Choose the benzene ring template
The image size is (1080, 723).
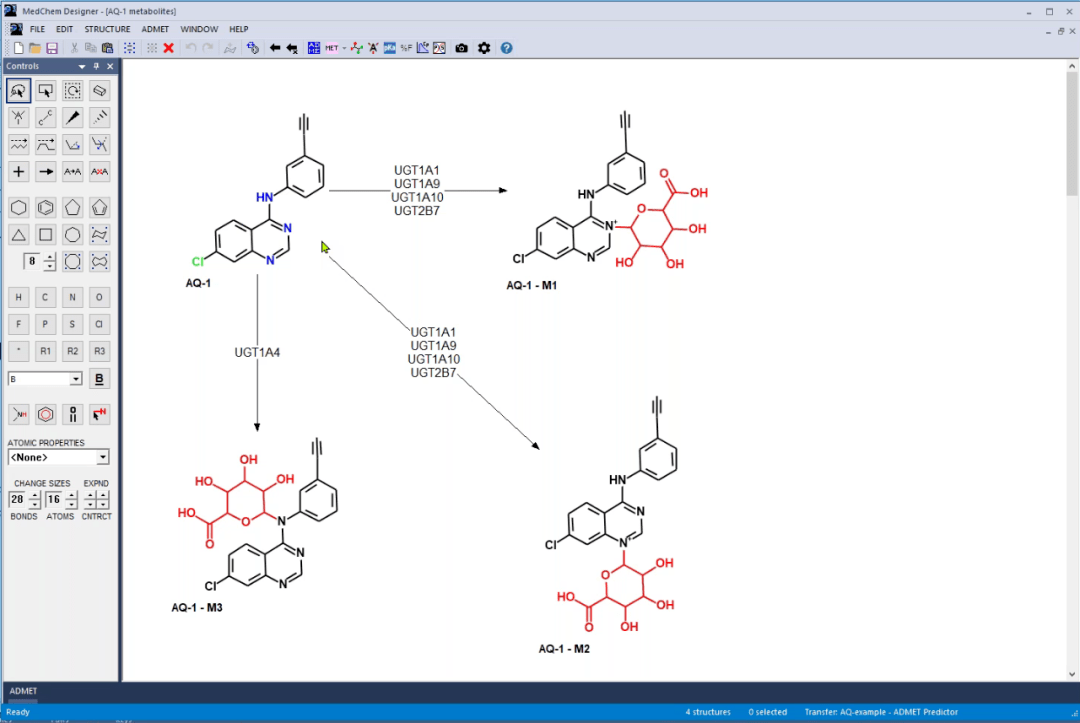[x=45, y=208]
